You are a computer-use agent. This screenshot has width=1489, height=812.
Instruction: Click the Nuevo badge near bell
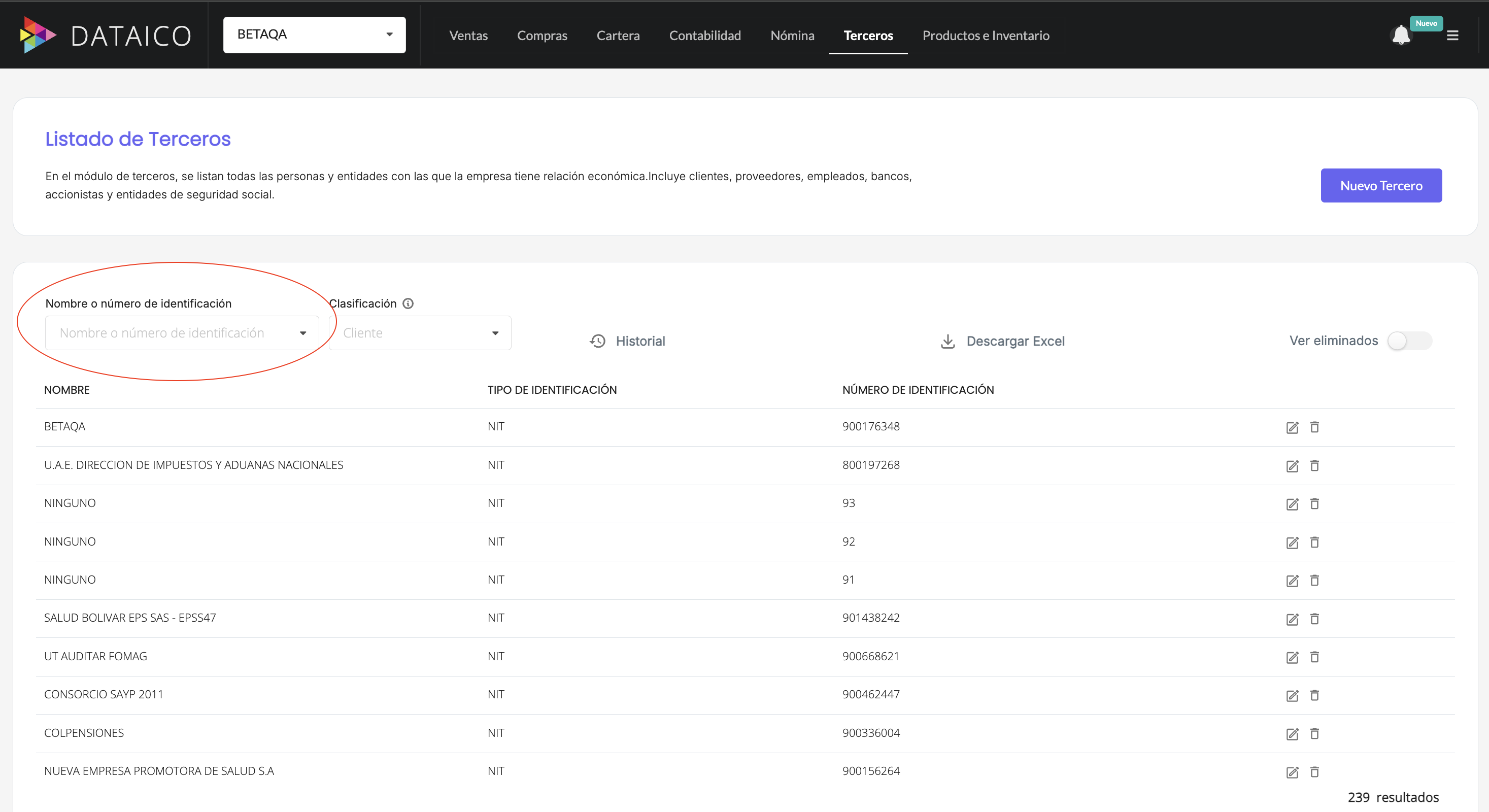(x=1426, y=24)
